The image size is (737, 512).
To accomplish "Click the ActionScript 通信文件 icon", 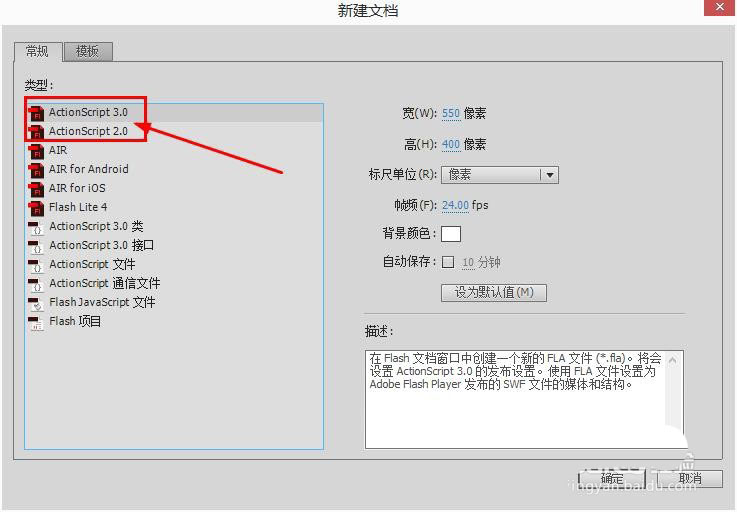I will click(x=36, y=284).
